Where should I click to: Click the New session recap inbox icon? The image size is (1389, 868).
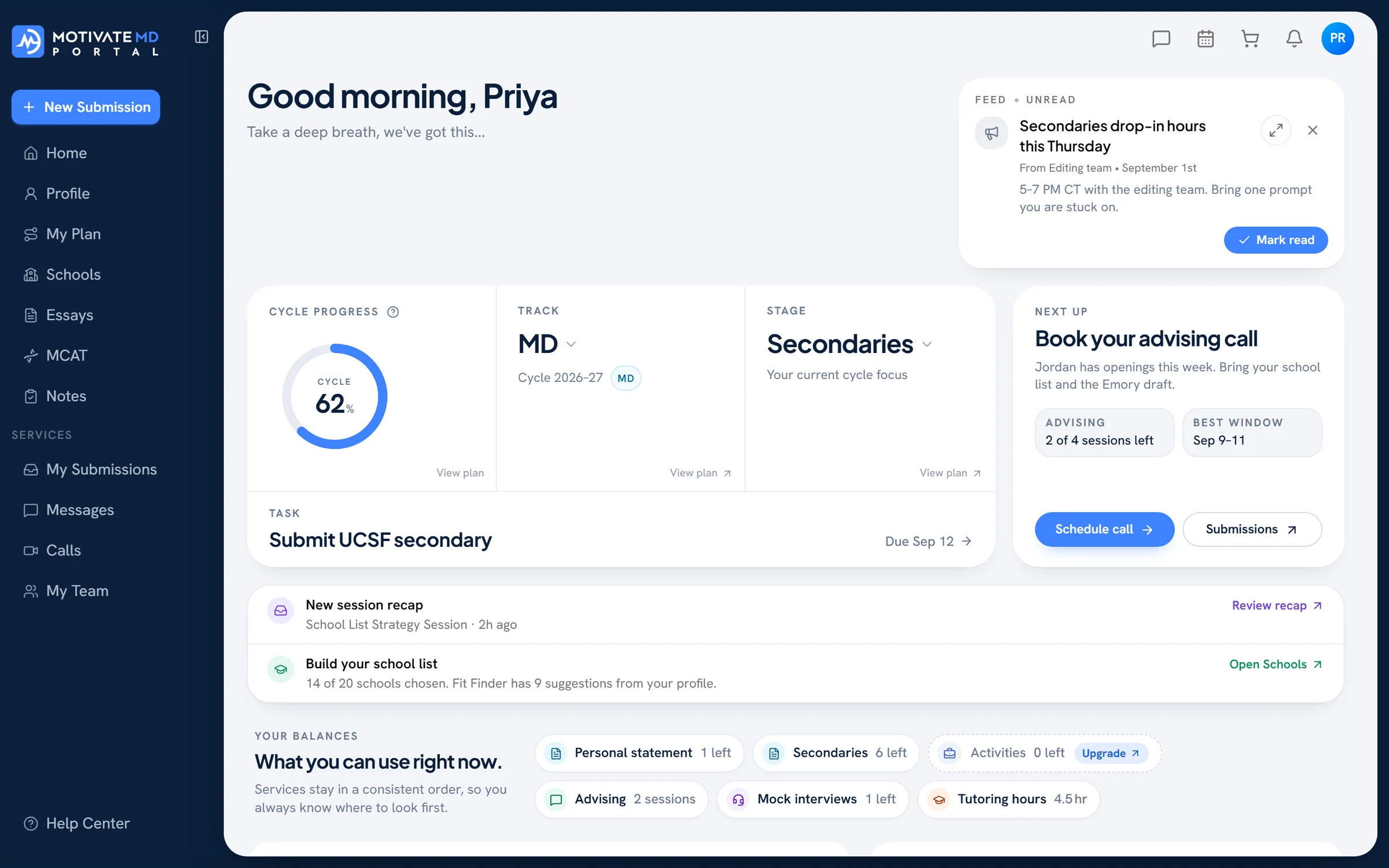[x=281, y=610]
